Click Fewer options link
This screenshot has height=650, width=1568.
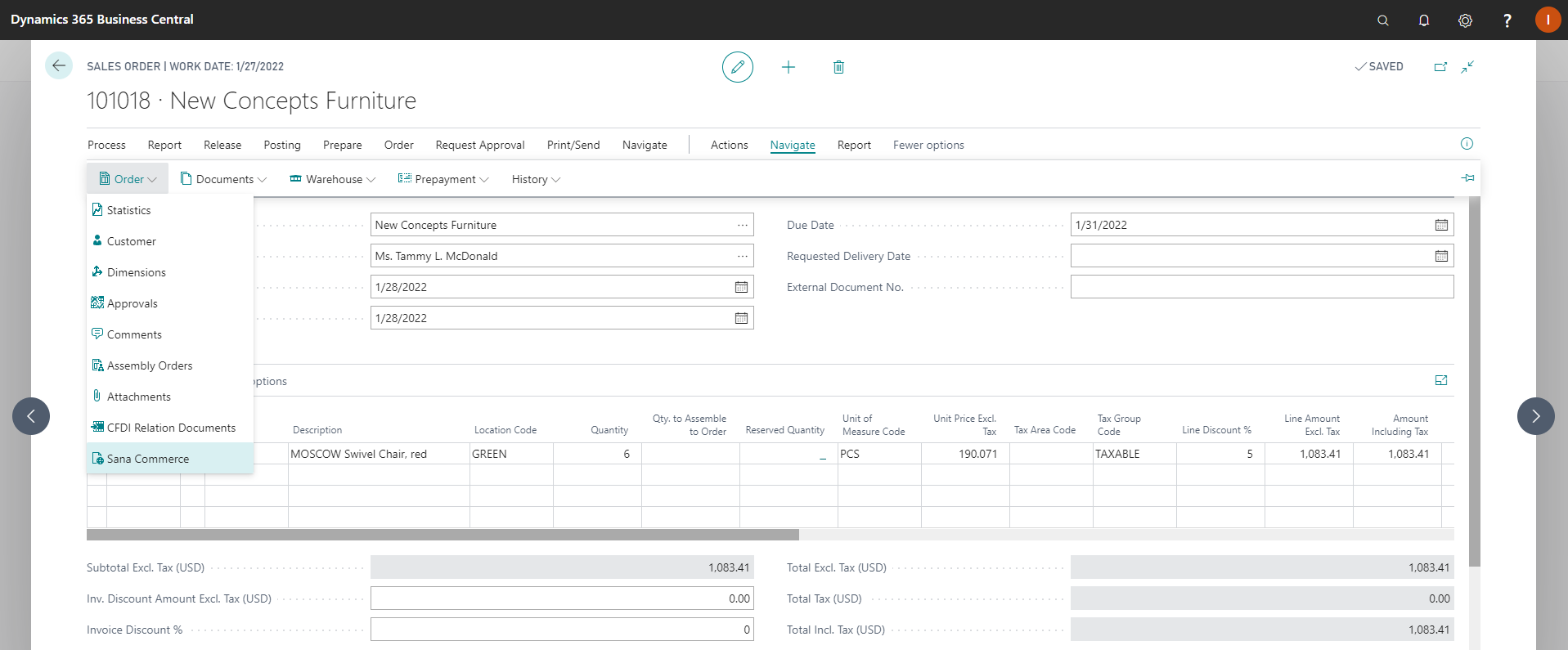click(x=928, y=145)
